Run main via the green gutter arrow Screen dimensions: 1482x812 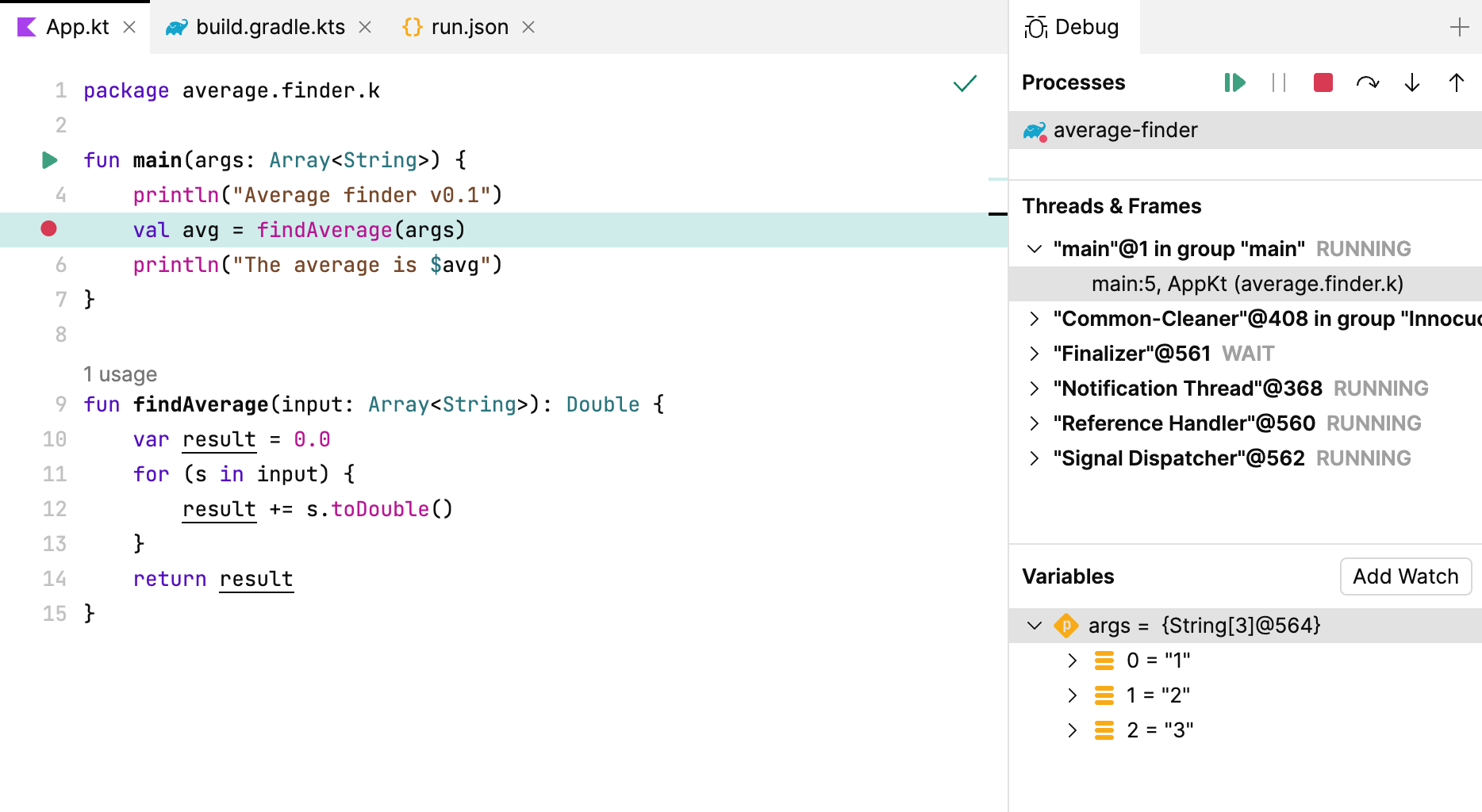[x=49, y=159]
